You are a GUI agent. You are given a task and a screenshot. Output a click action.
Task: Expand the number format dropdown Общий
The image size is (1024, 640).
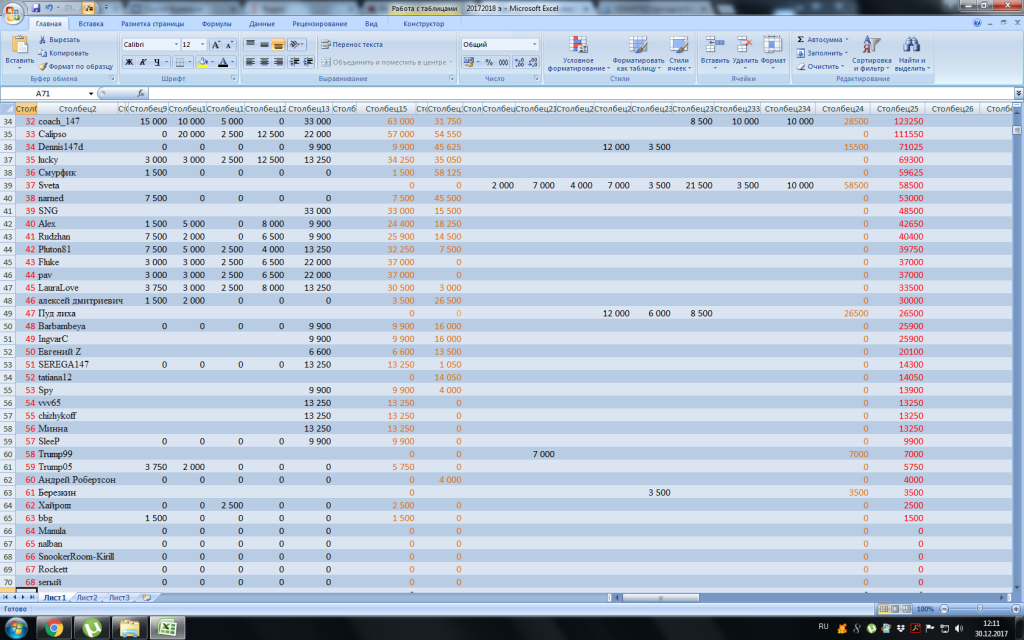click(x=534, y=45)
